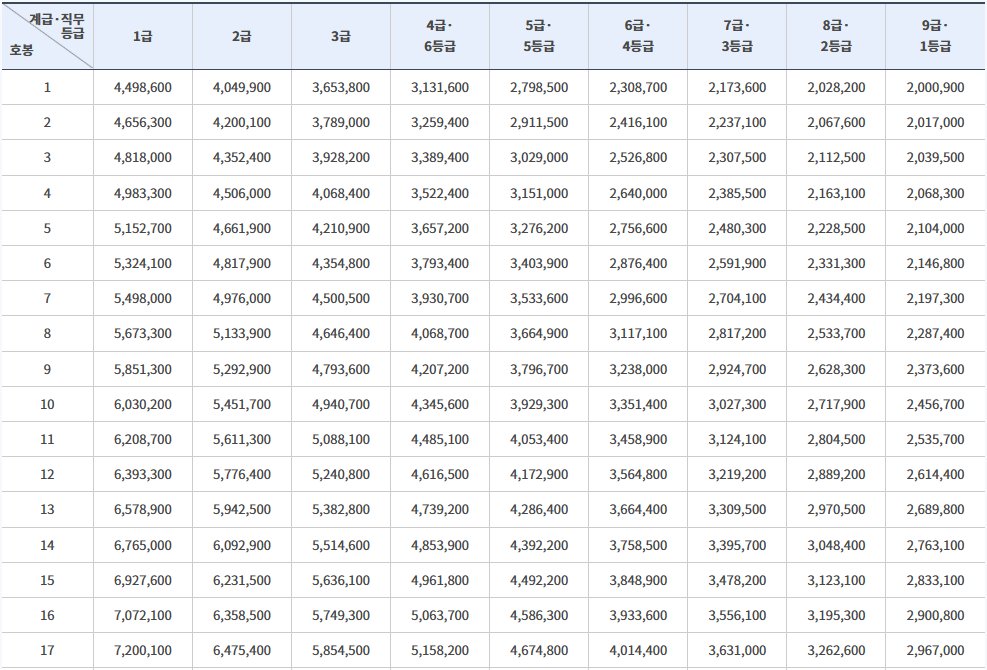This screenshot has width=987, height=670.
Task: Select the cell 3,653,800
Action: (341, 88)
